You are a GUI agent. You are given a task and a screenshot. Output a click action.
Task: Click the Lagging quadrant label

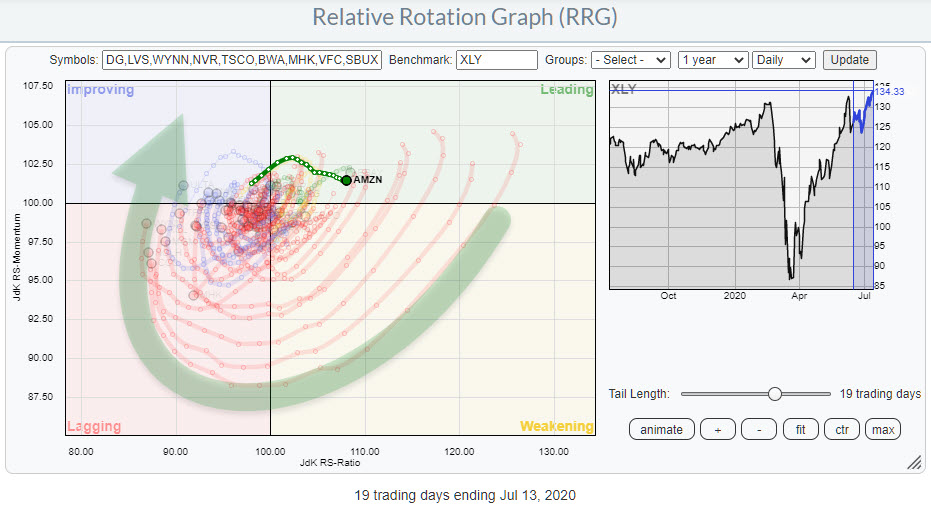click(94, 427)
